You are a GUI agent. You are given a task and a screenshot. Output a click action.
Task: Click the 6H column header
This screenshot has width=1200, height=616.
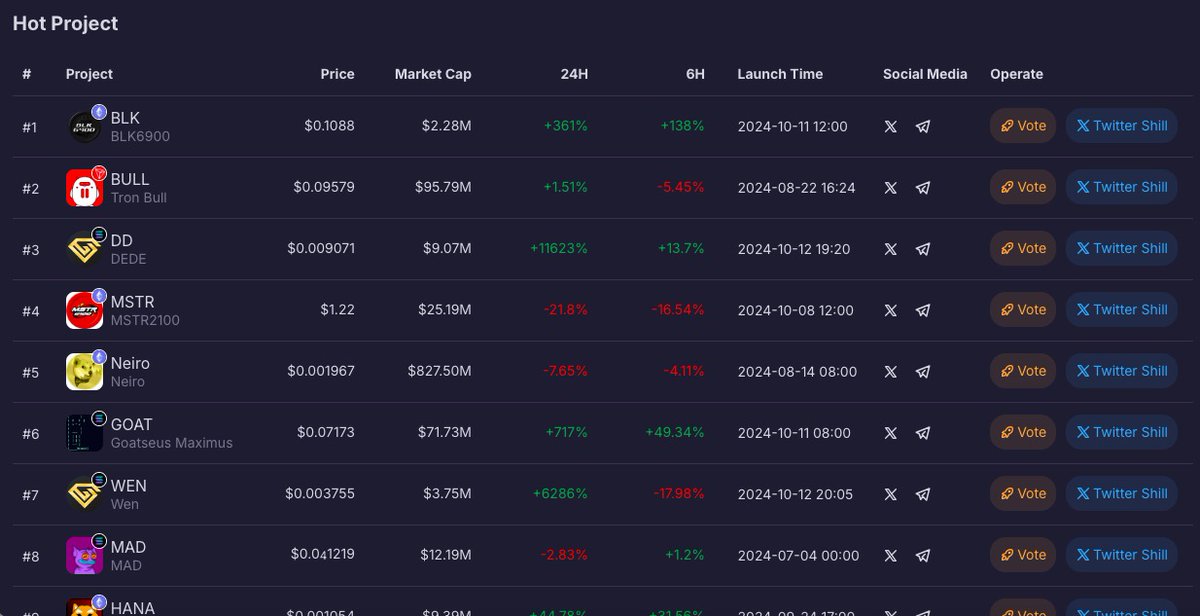[x=695, y=74]
